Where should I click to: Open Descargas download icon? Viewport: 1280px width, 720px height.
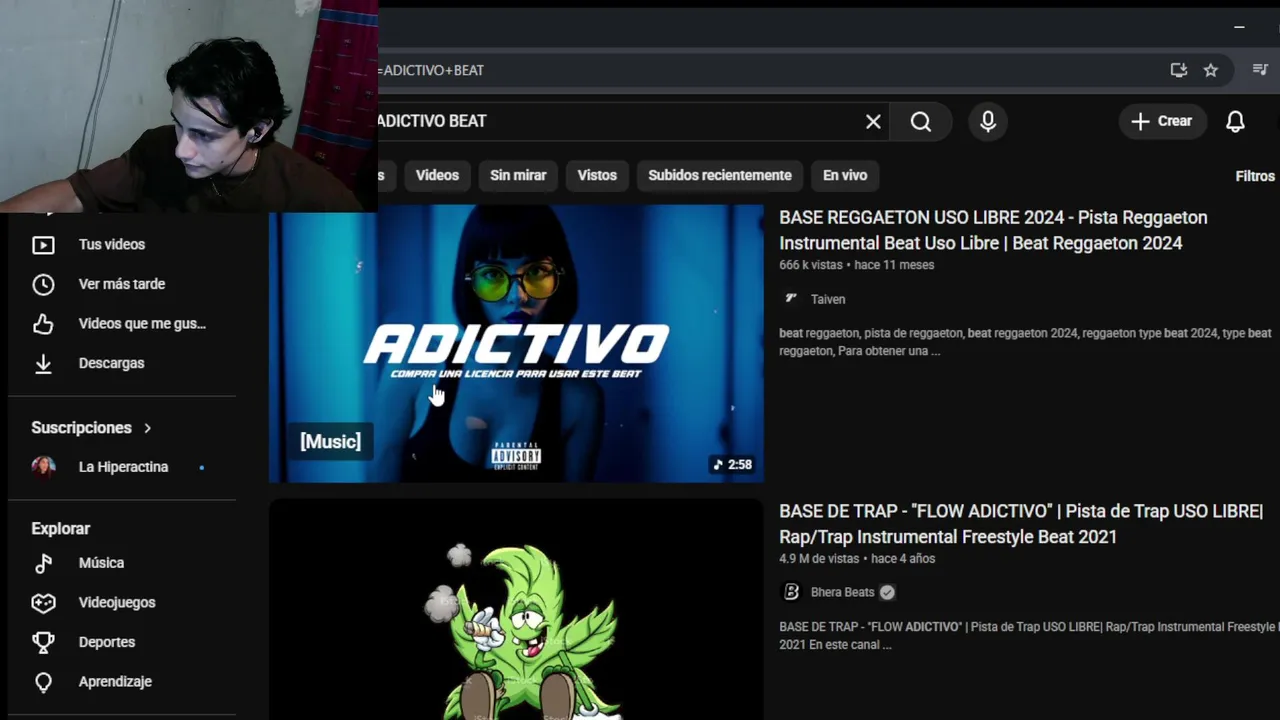tap(43, 364)
